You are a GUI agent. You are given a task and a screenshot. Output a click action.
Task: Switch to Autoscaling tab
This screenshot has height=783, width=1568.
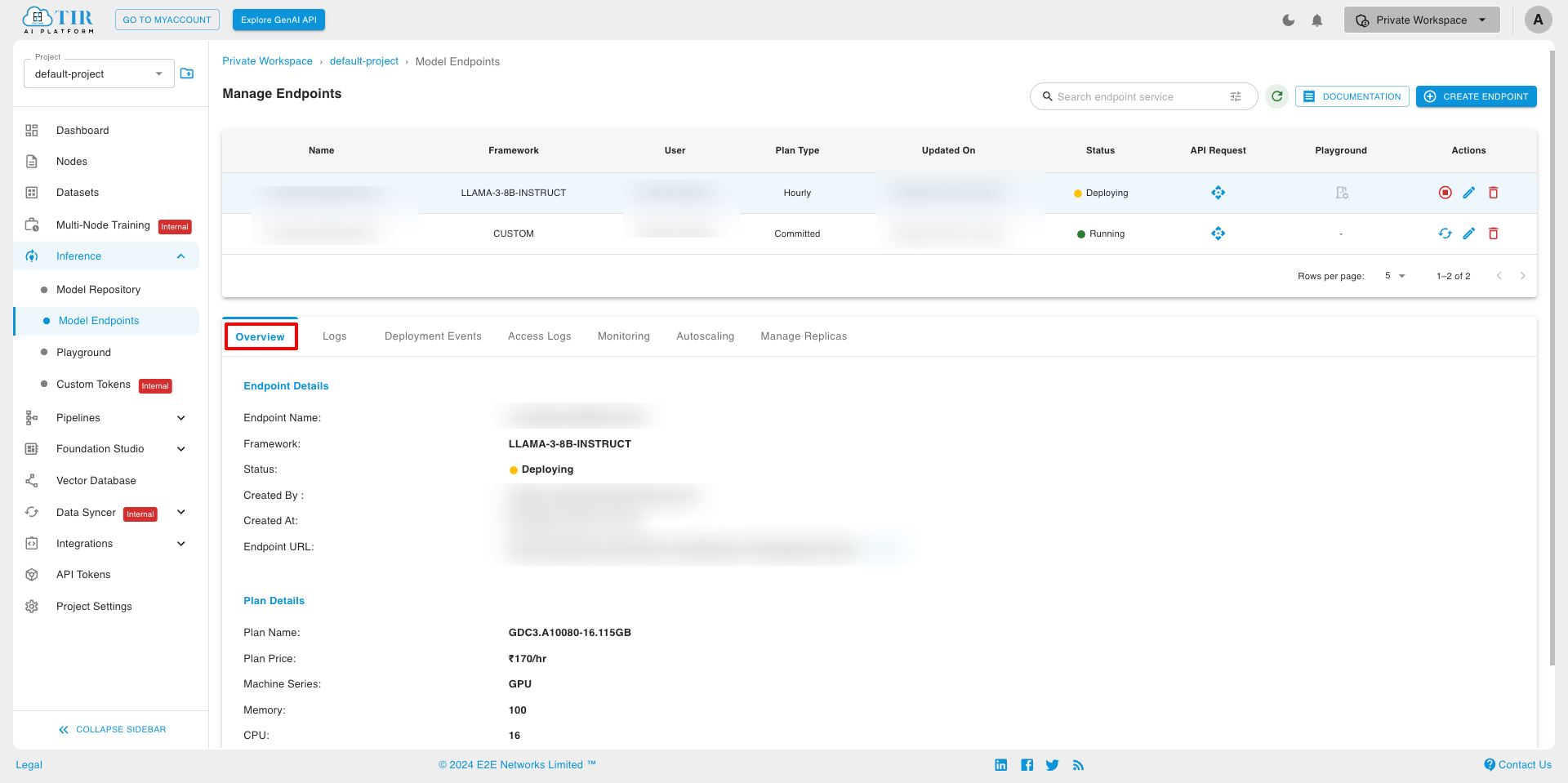(x=705, y=336)
